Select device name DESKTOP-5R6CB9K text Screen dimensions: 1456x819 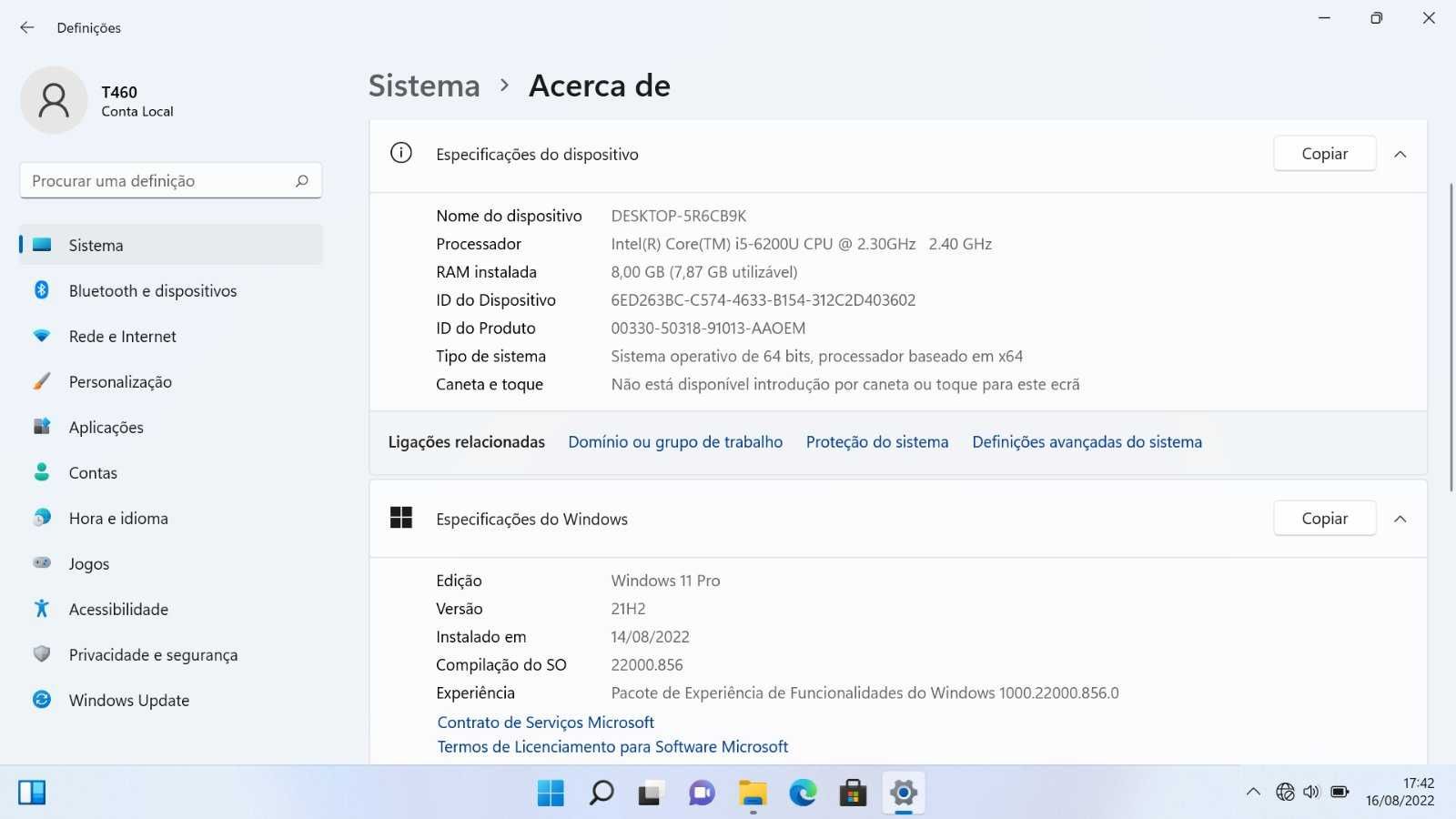click(679, 217)
